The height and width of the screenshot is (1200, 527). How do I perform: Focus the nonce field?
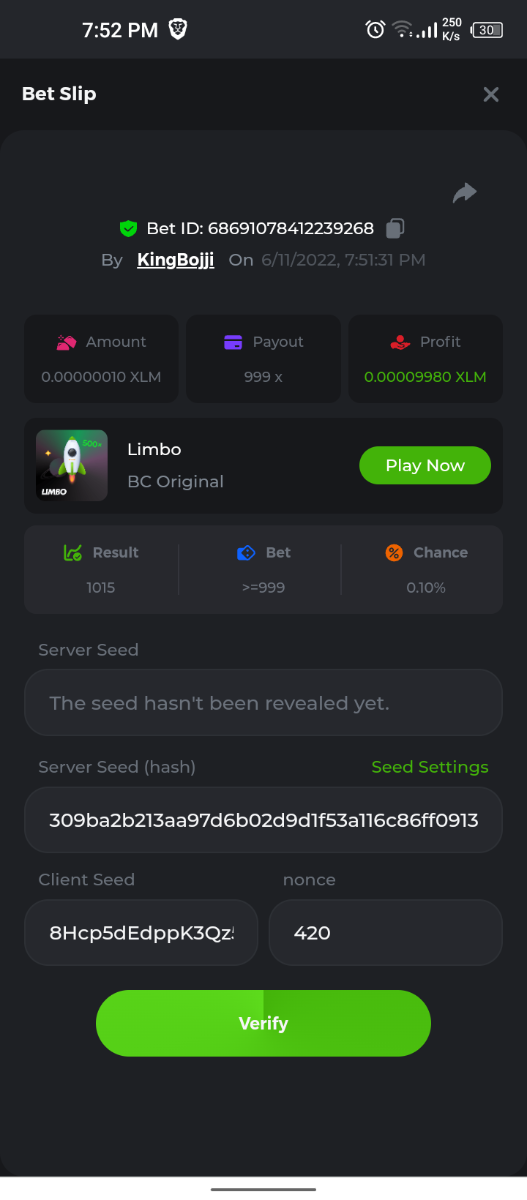click(x=386, y=933)
